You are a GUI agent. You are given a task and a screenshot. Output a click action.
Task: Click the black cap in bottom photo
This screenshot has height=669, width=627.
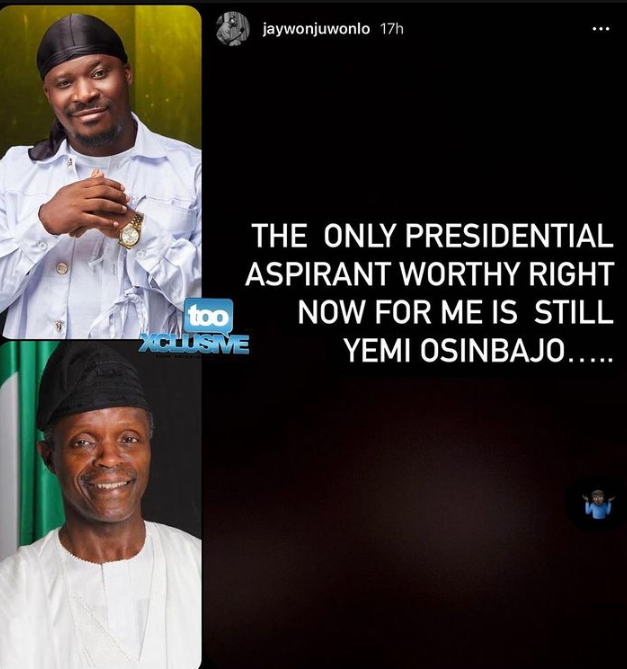point(92,386)
